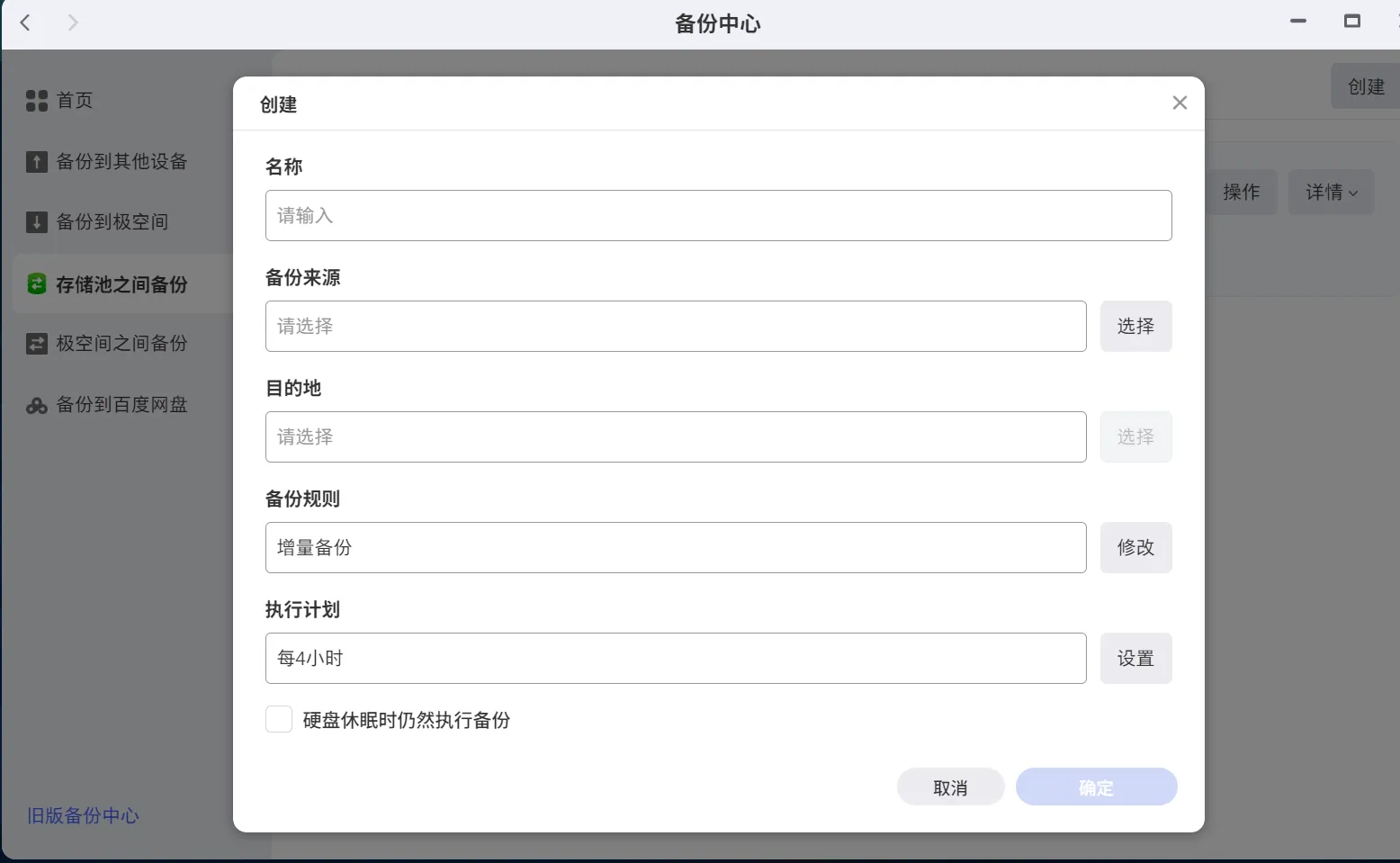This screenshot has width=1400, height=863.
Task: Select 存储池之间备份 in the sidebar
Action: click(x=121, y=284)
